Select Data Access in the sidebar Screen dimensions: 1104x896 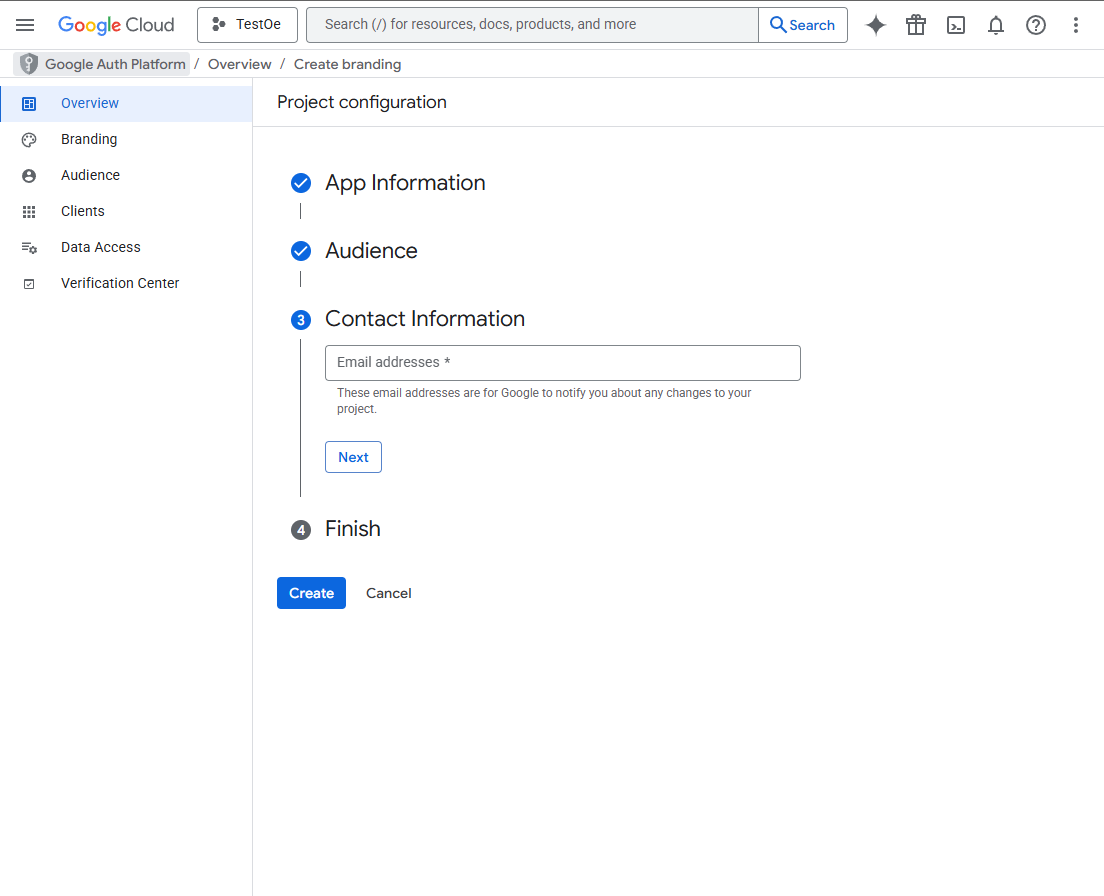(x=126, y=247)
